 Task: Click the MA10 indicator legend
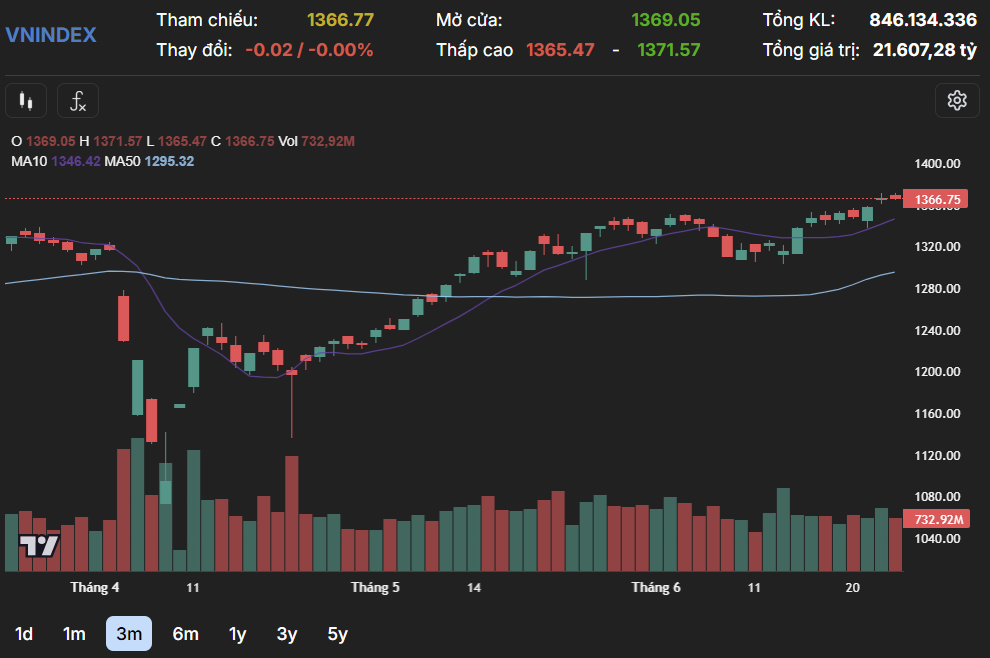click(56, 161)
